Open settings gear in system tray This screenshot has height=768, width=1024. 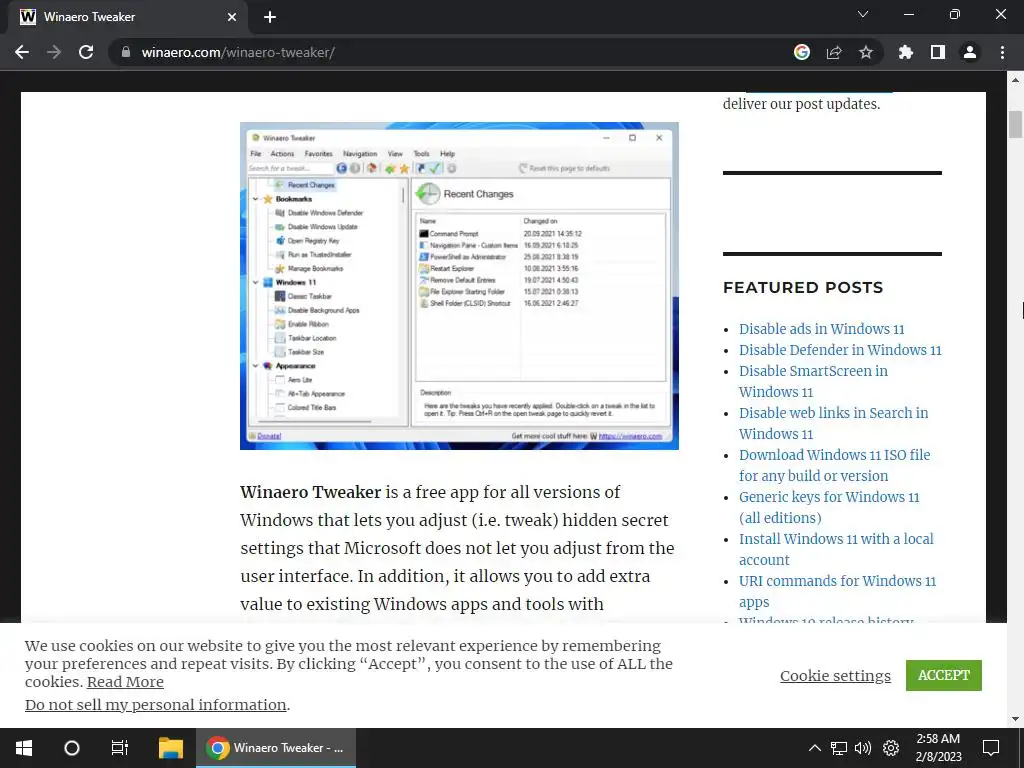[x=891, y=748]
